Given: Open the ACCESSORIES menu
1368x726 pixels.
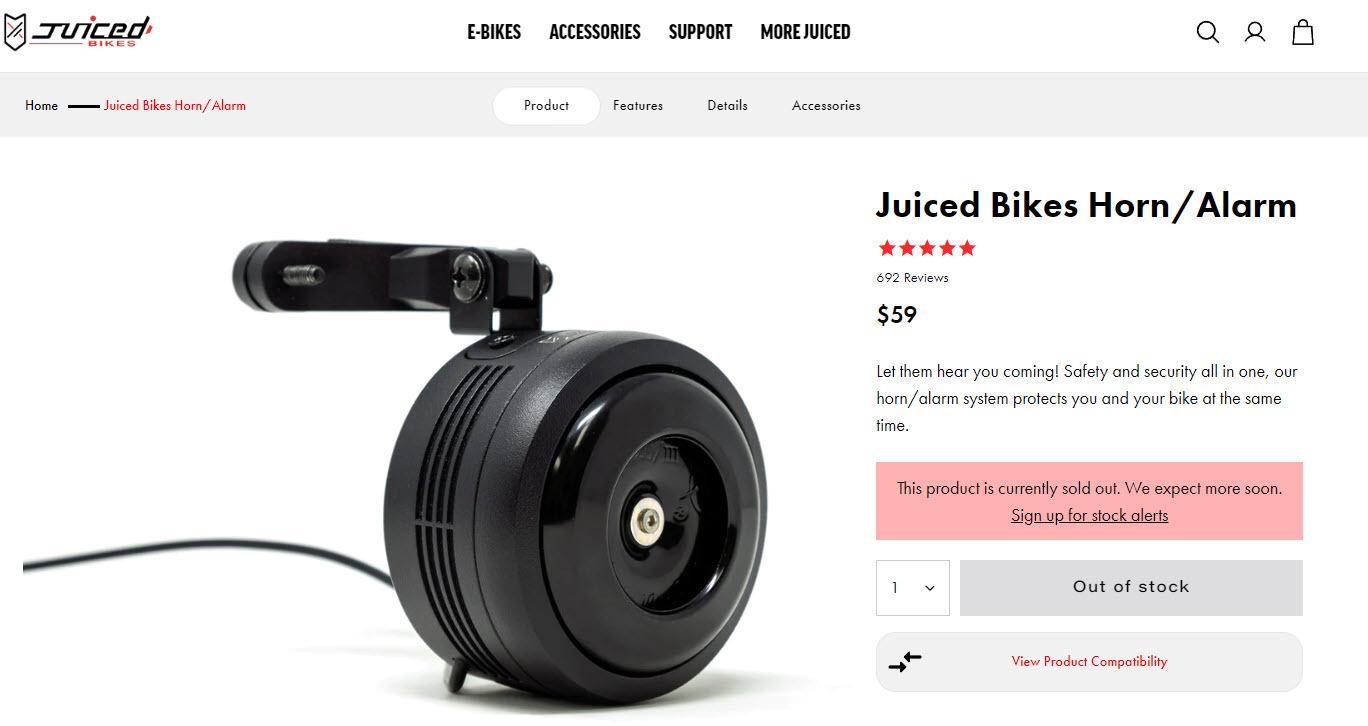Looking at the screenshot, I should tap(595, 32).
